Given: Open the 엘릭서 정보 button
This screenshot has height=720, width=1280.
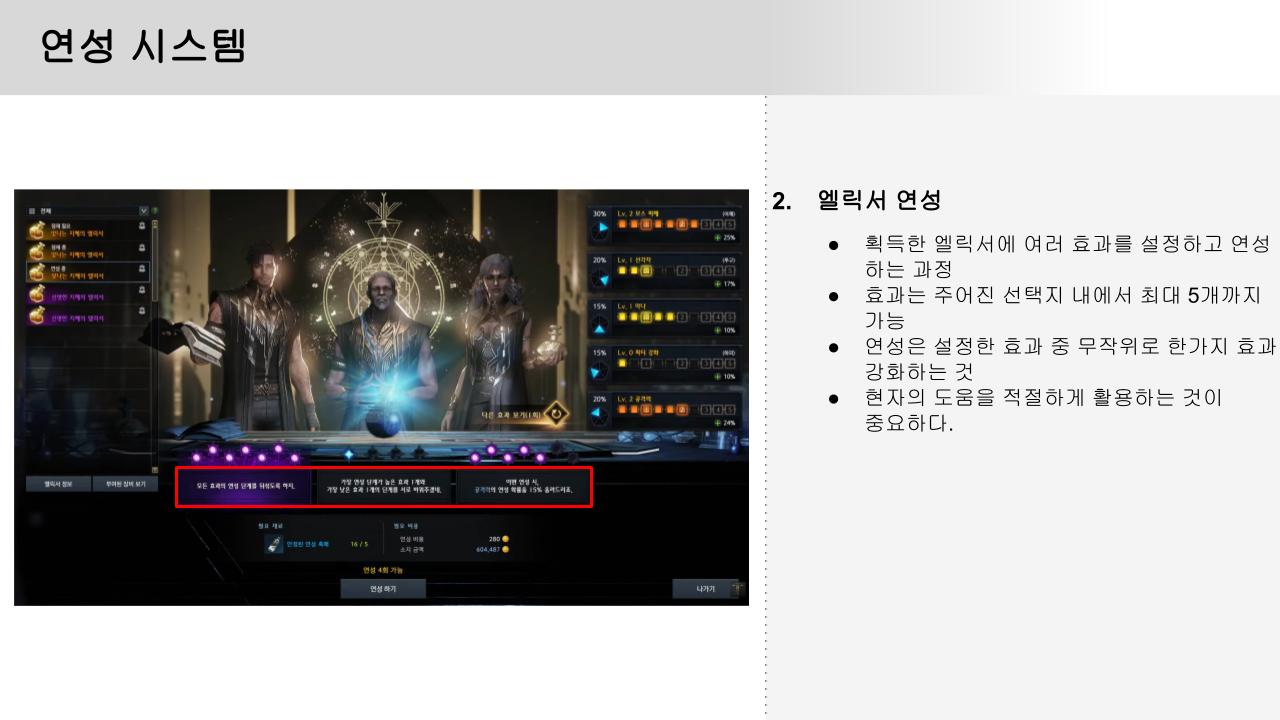Looking at the screenshot, I should click(x=57, y=483).
